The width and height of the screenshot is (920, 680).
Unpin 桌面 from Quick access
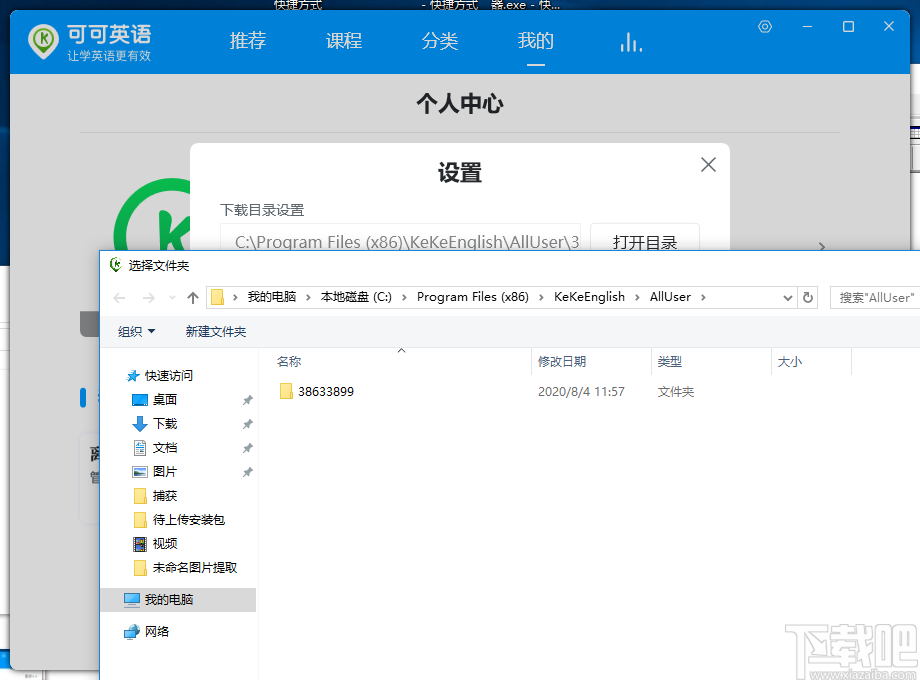pyautogui.click(x=247, y=399)
